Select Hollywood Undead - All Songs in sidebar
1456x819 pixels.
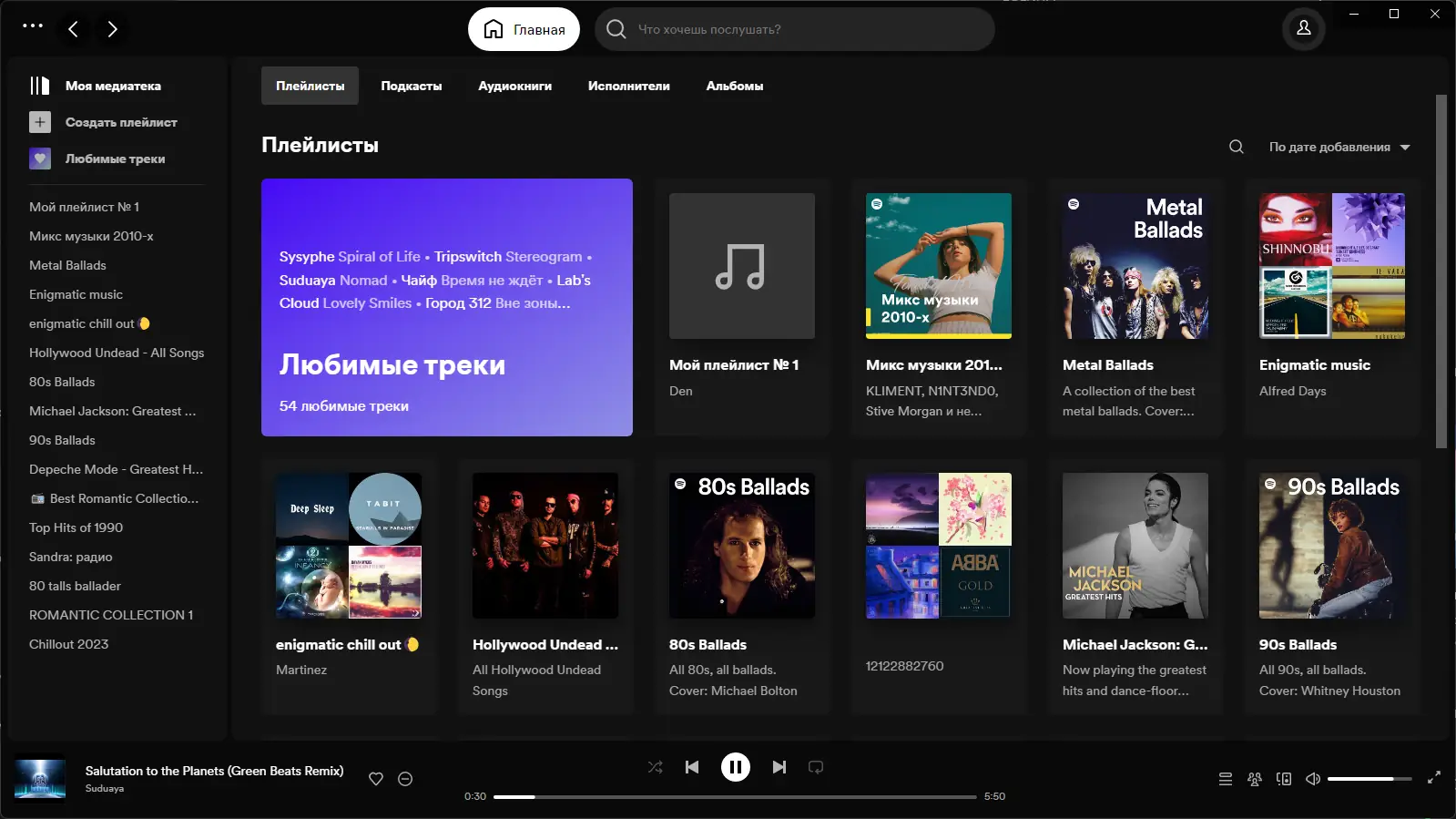pyautogui.click(x=117, y=353)
